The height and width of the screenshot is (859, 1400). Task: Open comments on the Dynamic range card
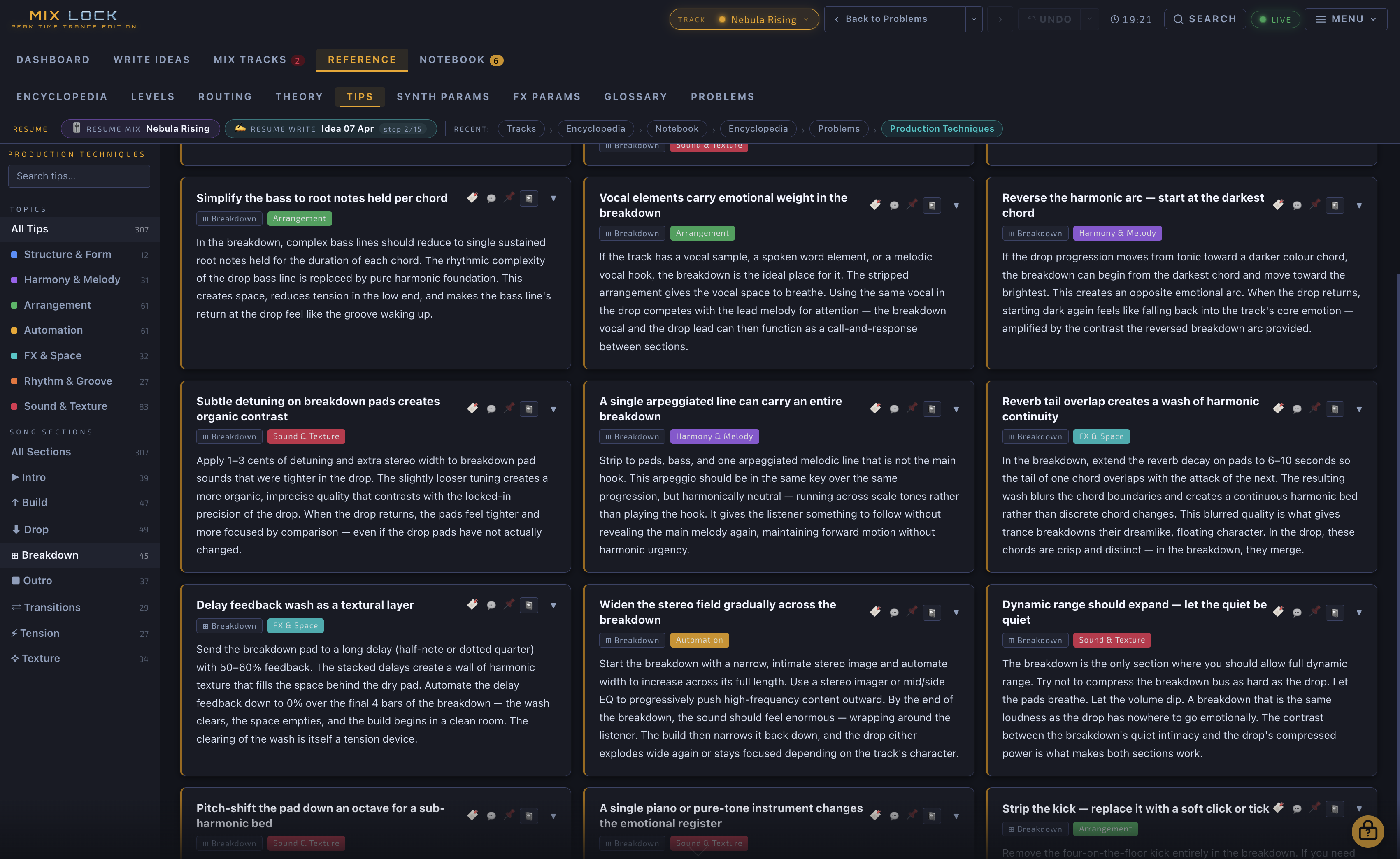[1297, 613]
